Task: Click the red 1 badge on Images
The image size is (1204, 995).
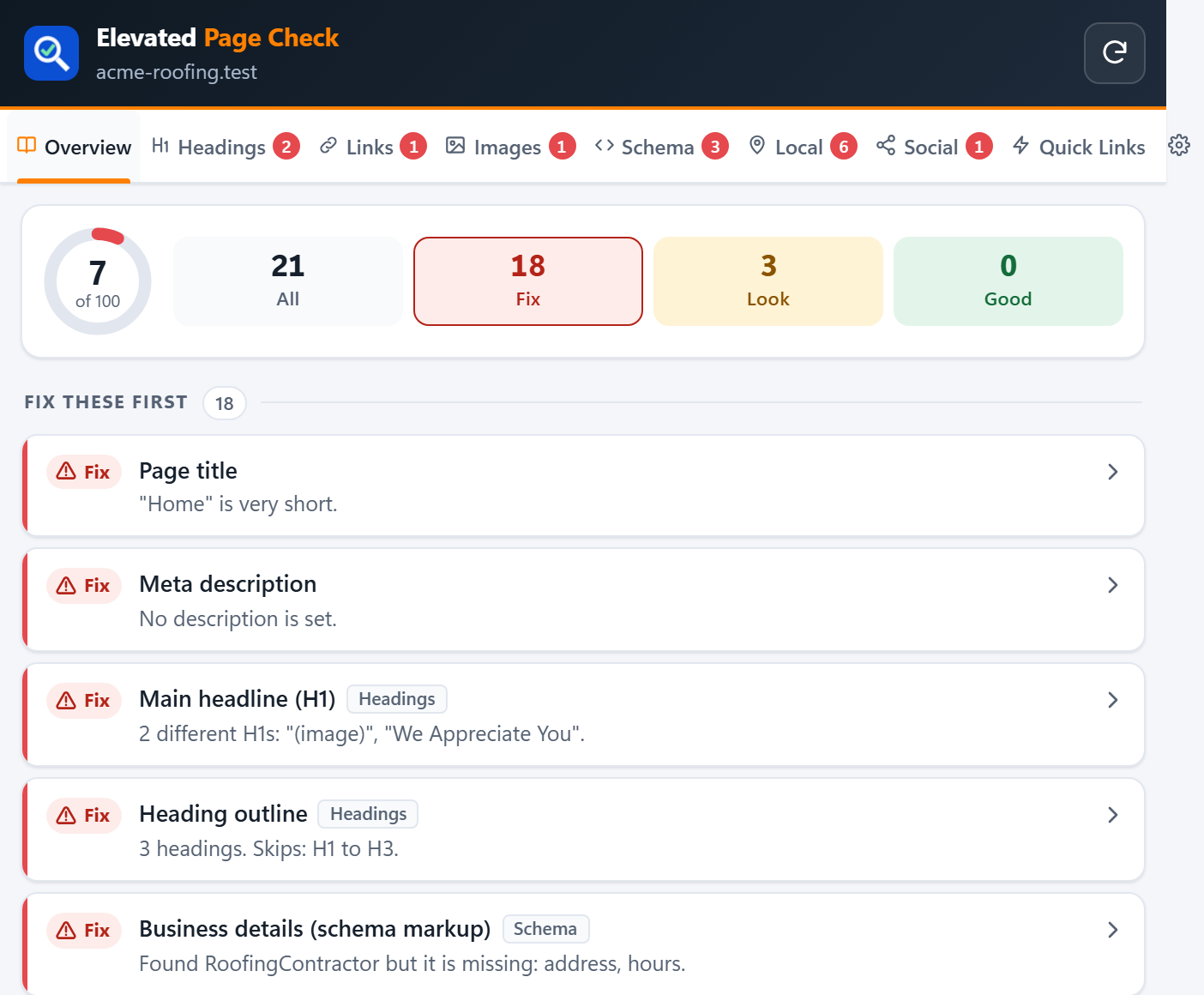Action: point(562,147)
